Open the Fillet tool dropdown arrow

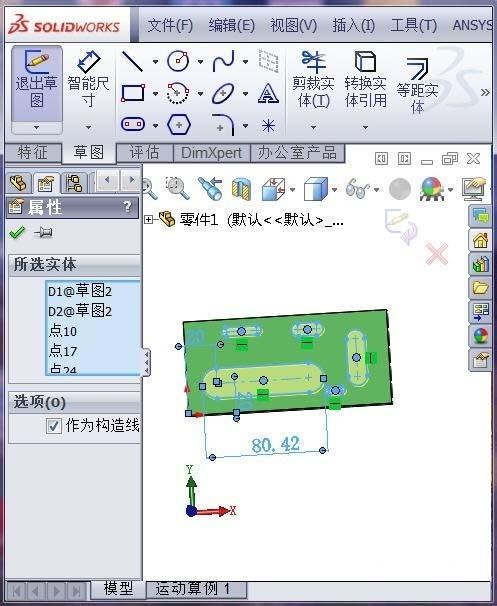pos(245,126)
